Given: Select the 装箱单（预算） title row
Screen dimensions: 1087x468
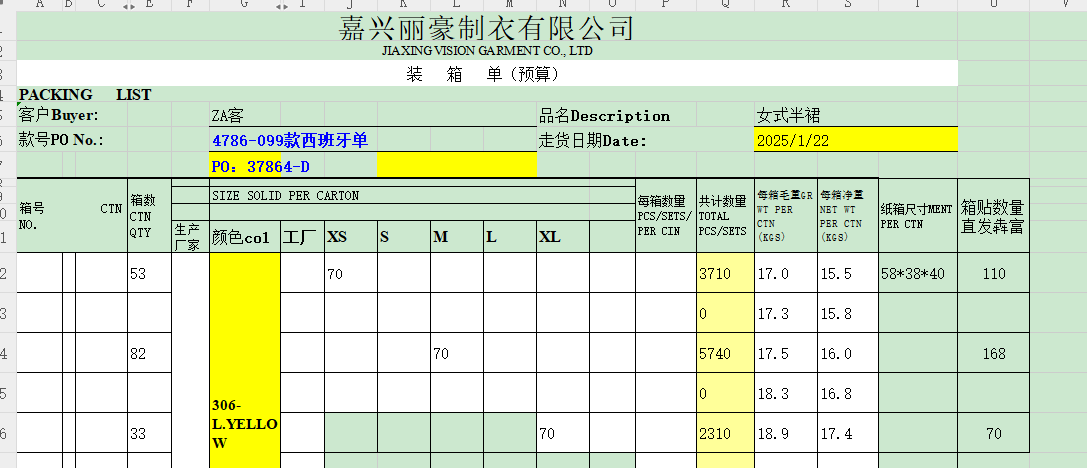Looking at the screenshot, I should coord(487,73).
